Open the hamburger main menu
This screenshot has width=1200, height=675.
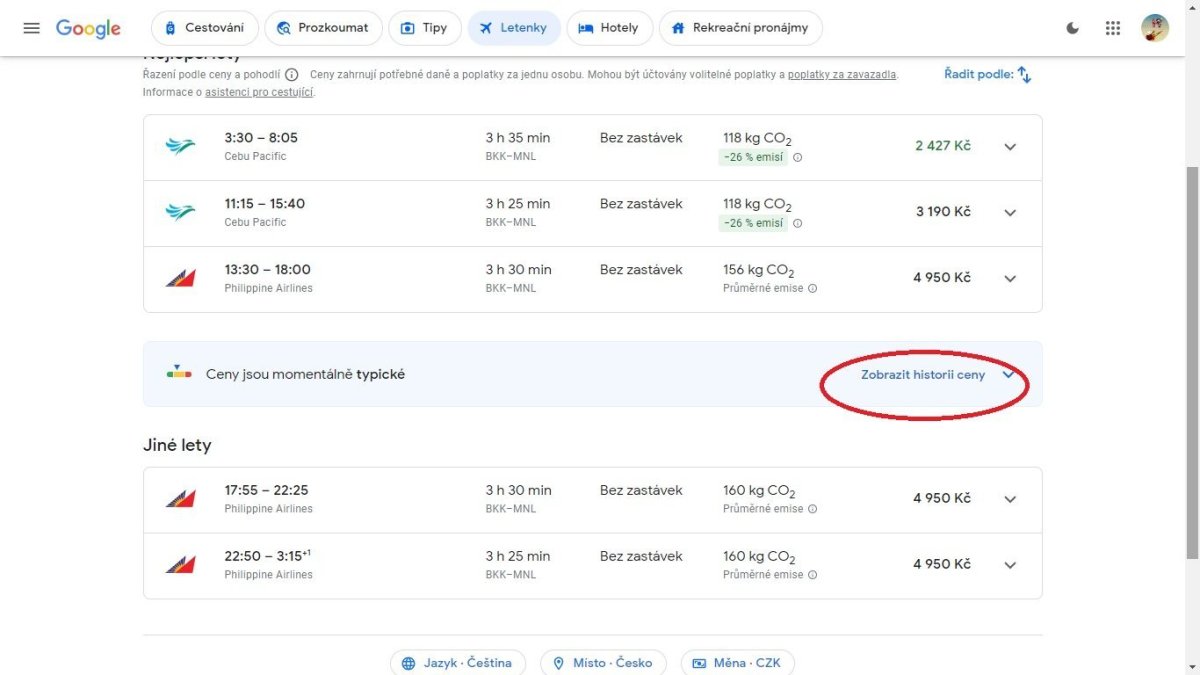tap(31, 28)
